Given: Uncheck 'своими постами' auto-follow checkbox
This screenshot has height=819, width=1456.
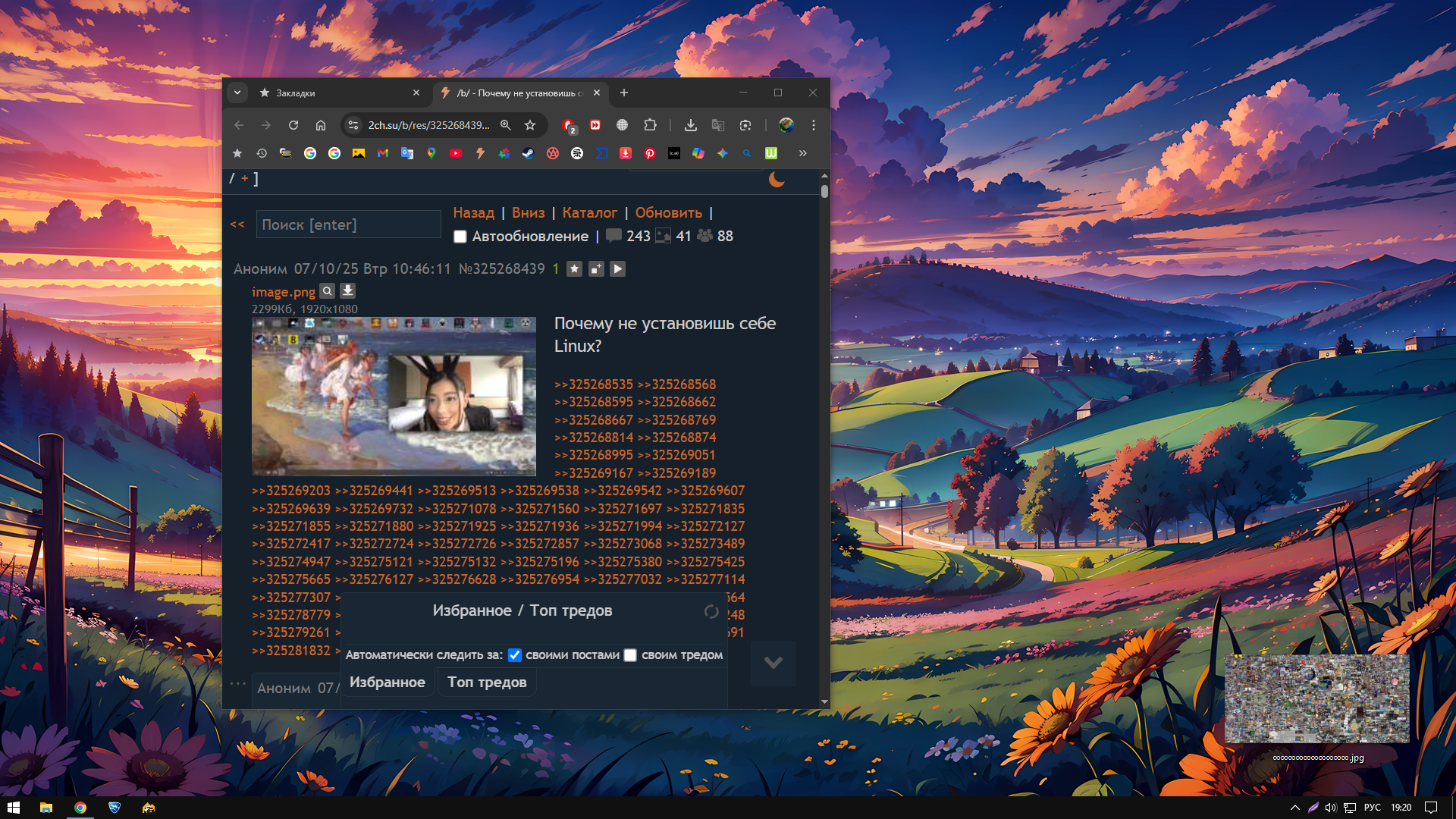Looking at the screenshot, I should pyautogui.click(x=515, y=655).
